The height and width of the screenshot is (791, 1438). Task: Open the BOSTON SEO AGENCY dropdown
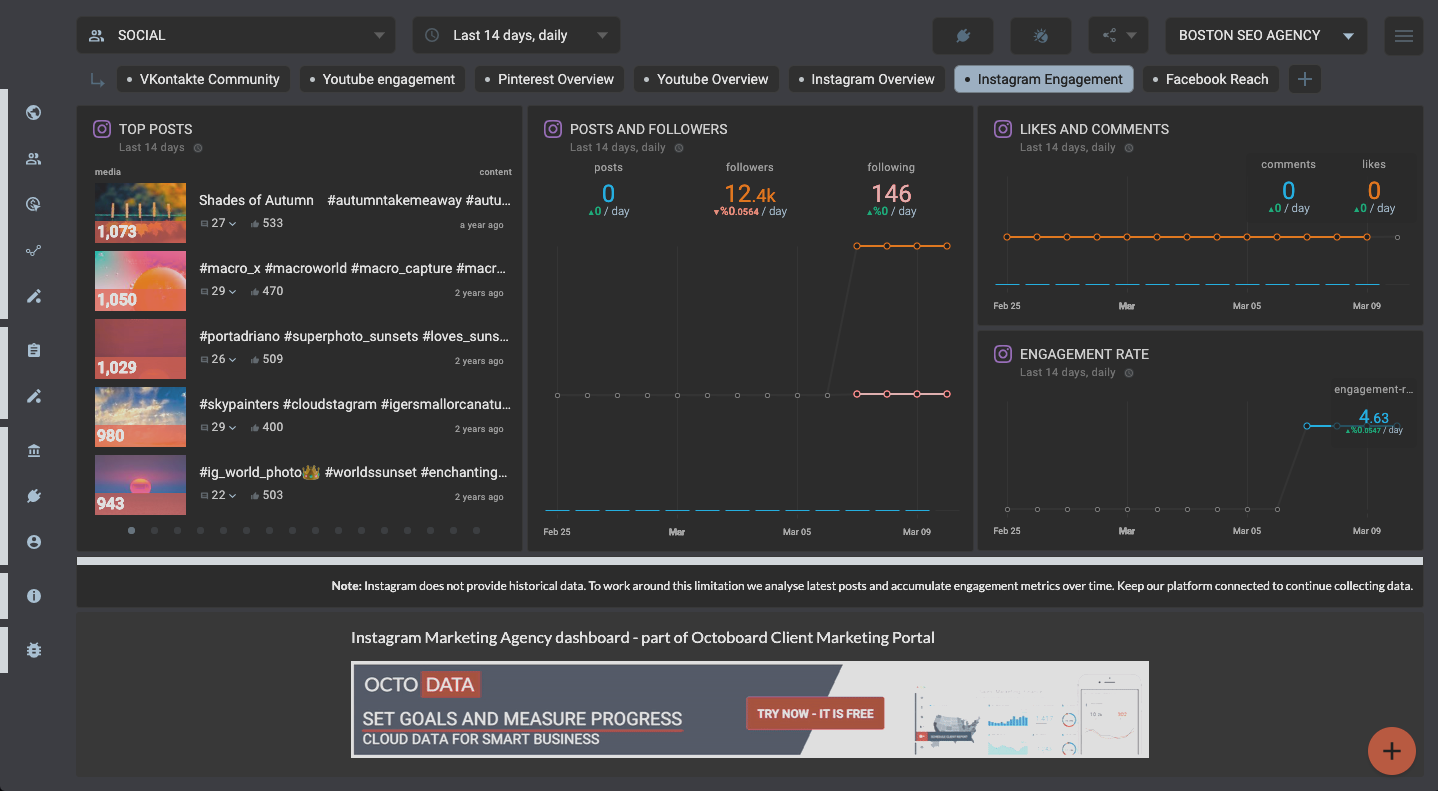(x=1266, y=35)
